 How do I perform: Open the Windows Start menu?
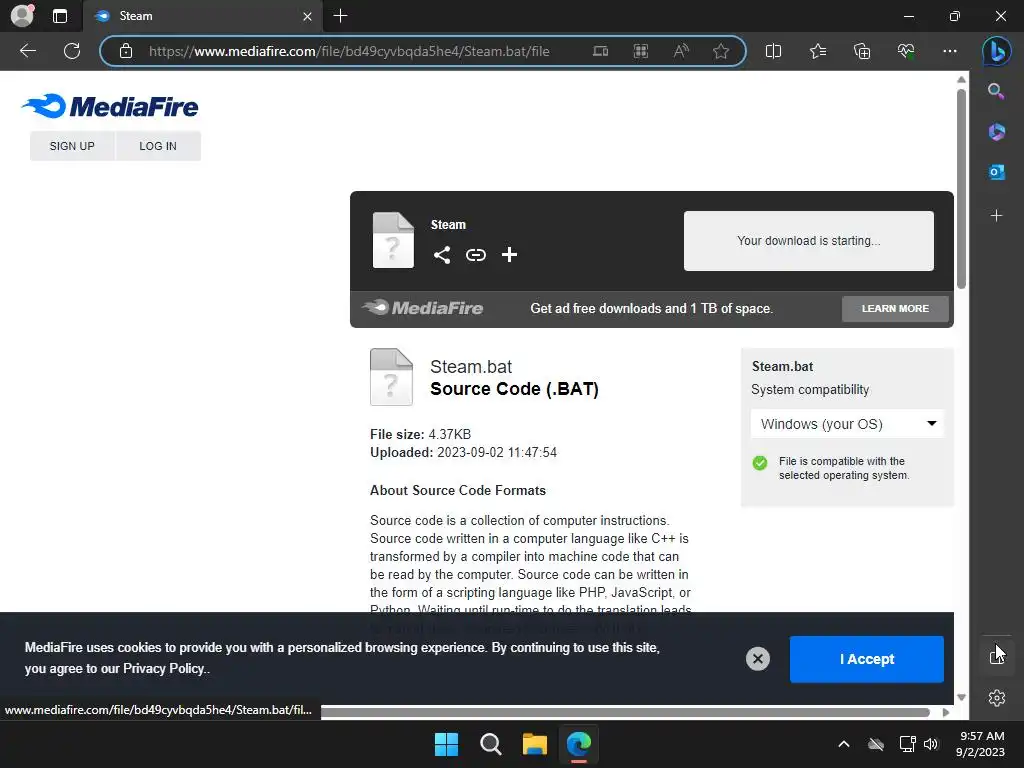coord(447,744)
